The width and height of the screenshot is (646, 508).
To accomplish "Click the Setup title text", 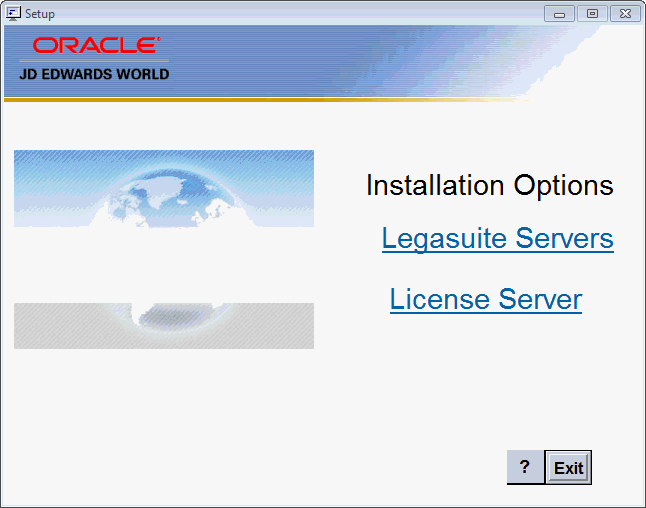I will (x=40, y=14).
